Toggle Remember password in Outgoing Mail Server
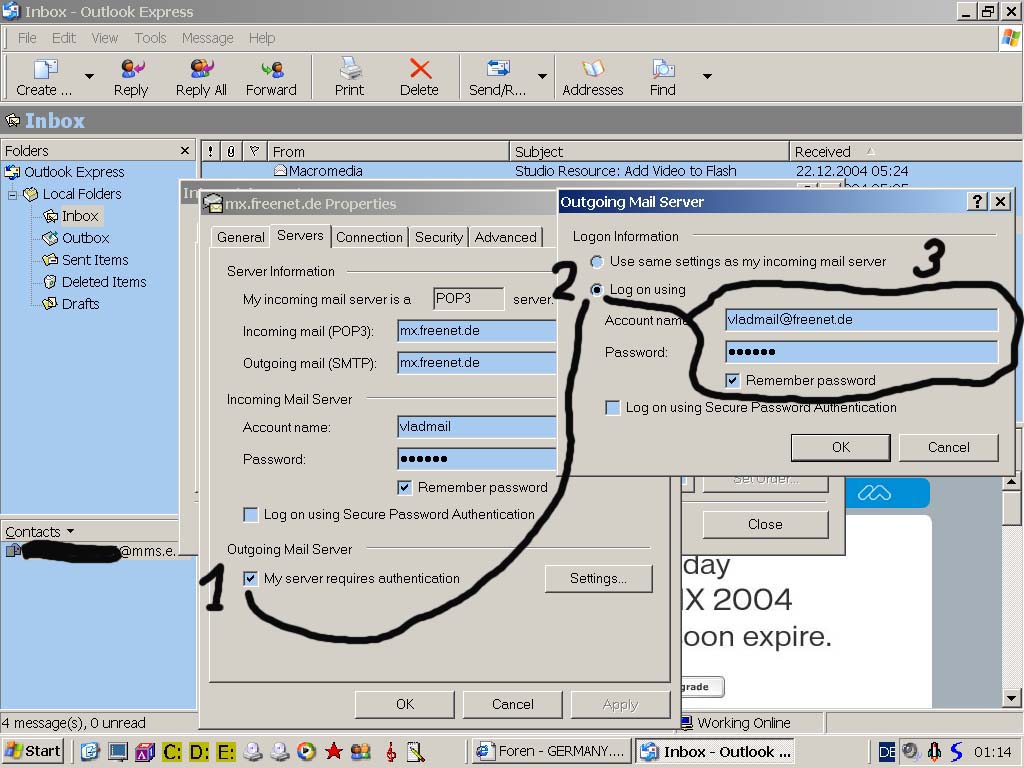This screenshot has height=768, width=1024. pos(733,381)
